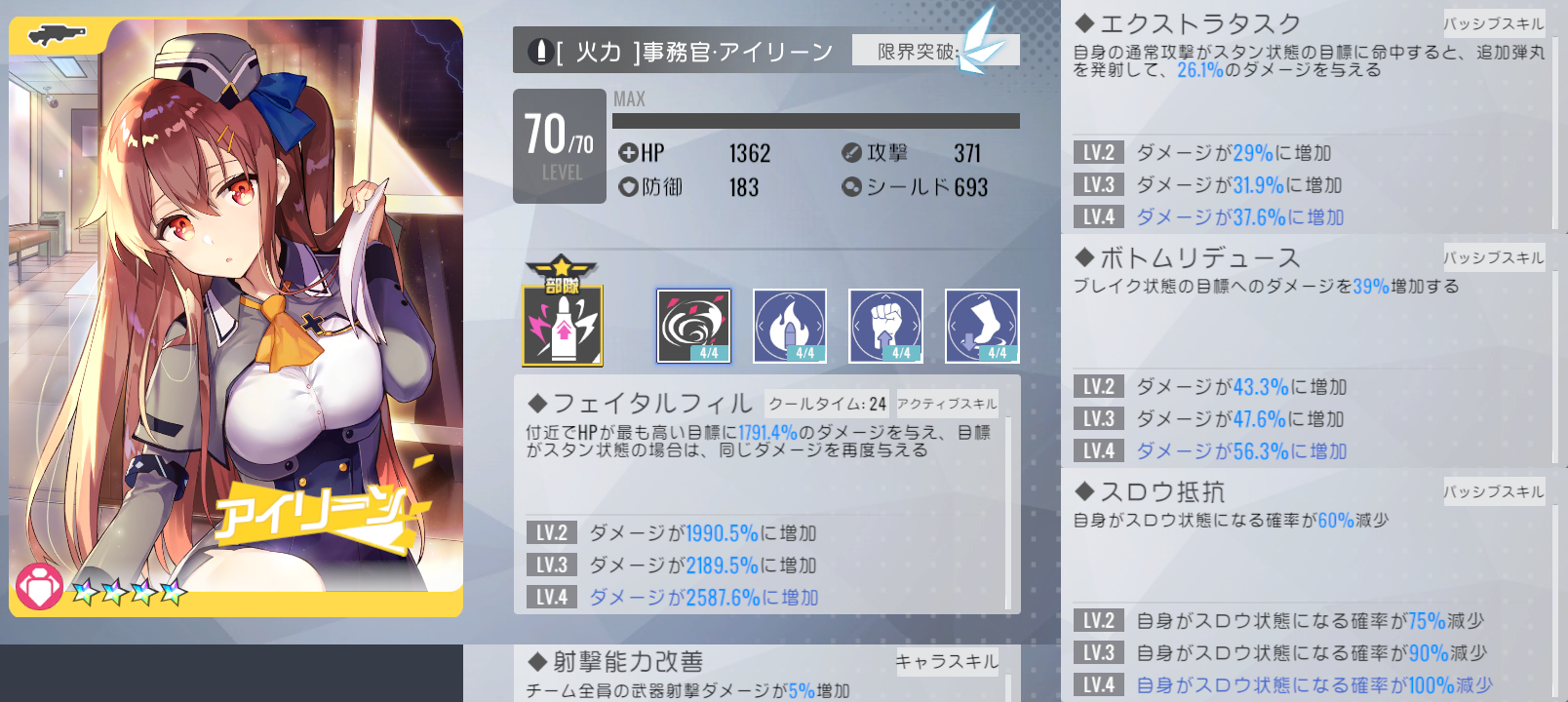Select the boot slow-resist skill icon
This screenshot has height=702, width=1568.
[982, 326]
